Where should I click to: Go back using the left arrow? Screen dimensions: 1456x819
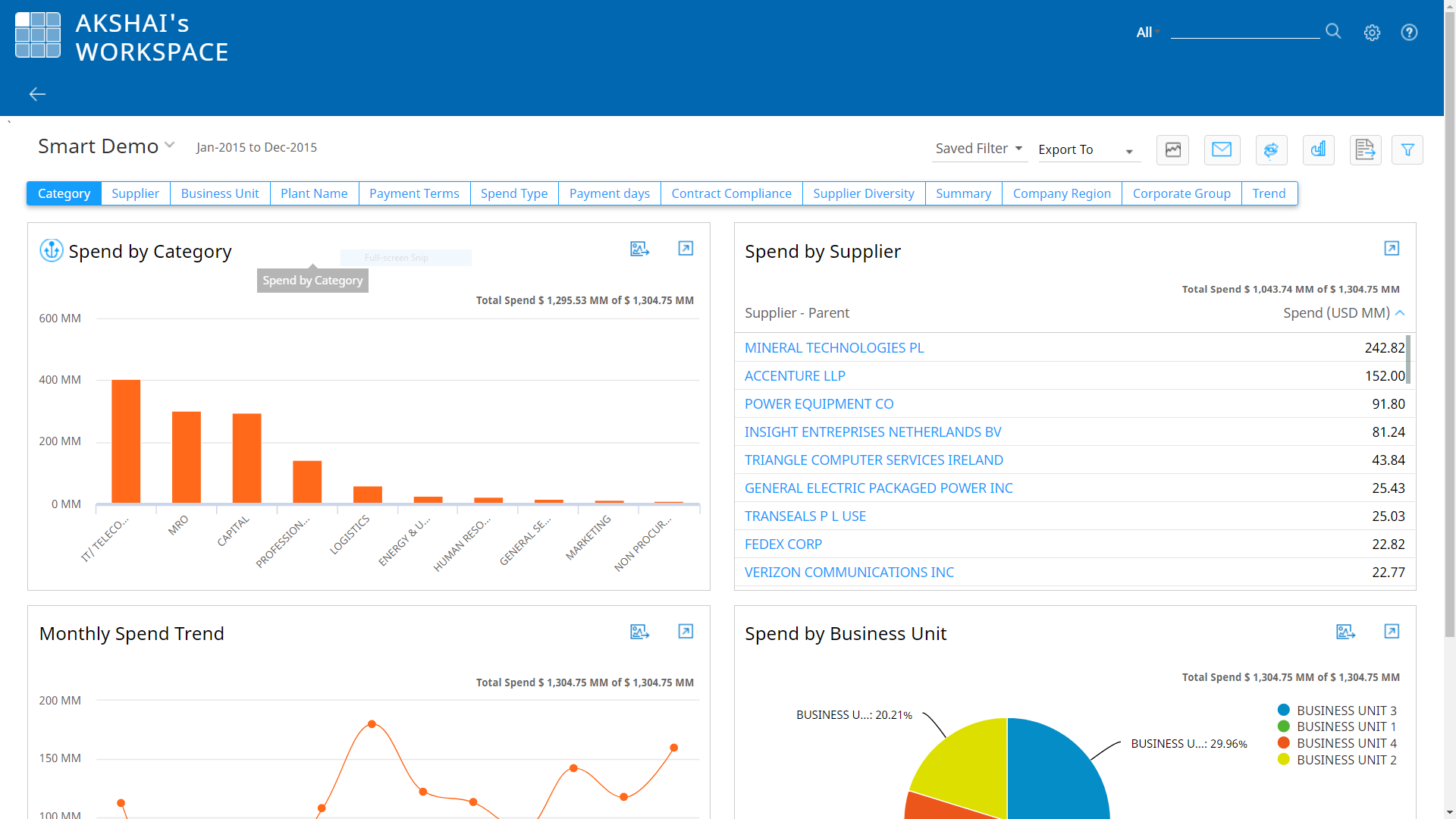pos(37,94)
